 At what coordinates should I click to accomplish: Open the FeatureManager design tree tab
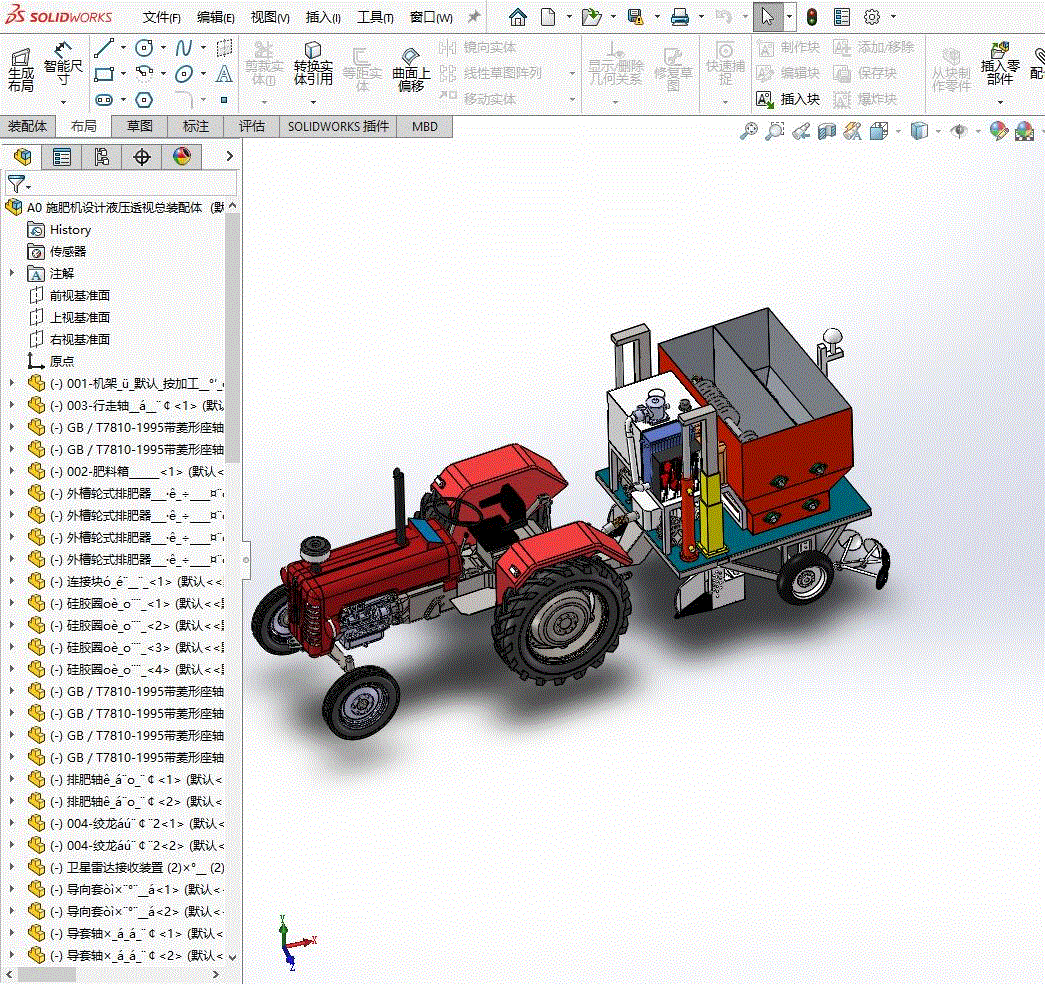coord(22,157)
